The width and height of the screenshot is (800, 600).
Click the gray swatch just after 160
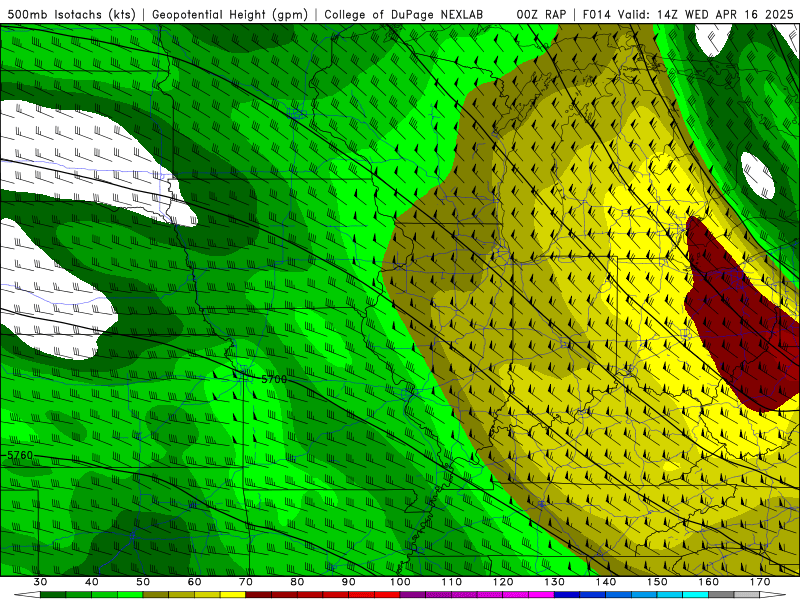[x=721, y=595]
